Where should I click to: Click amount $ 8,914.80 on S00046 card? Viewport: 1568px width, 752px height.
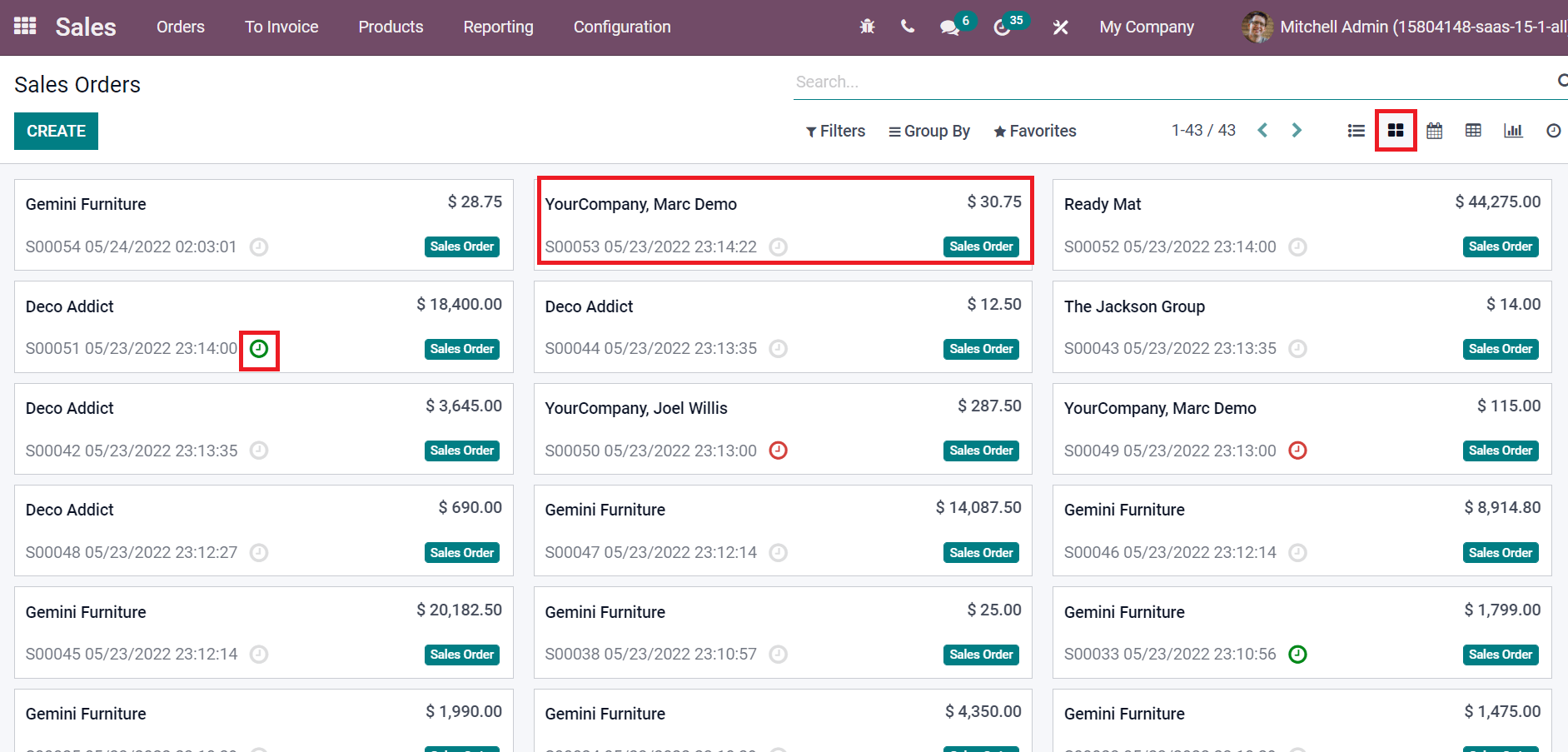[x=1502, y=507]
